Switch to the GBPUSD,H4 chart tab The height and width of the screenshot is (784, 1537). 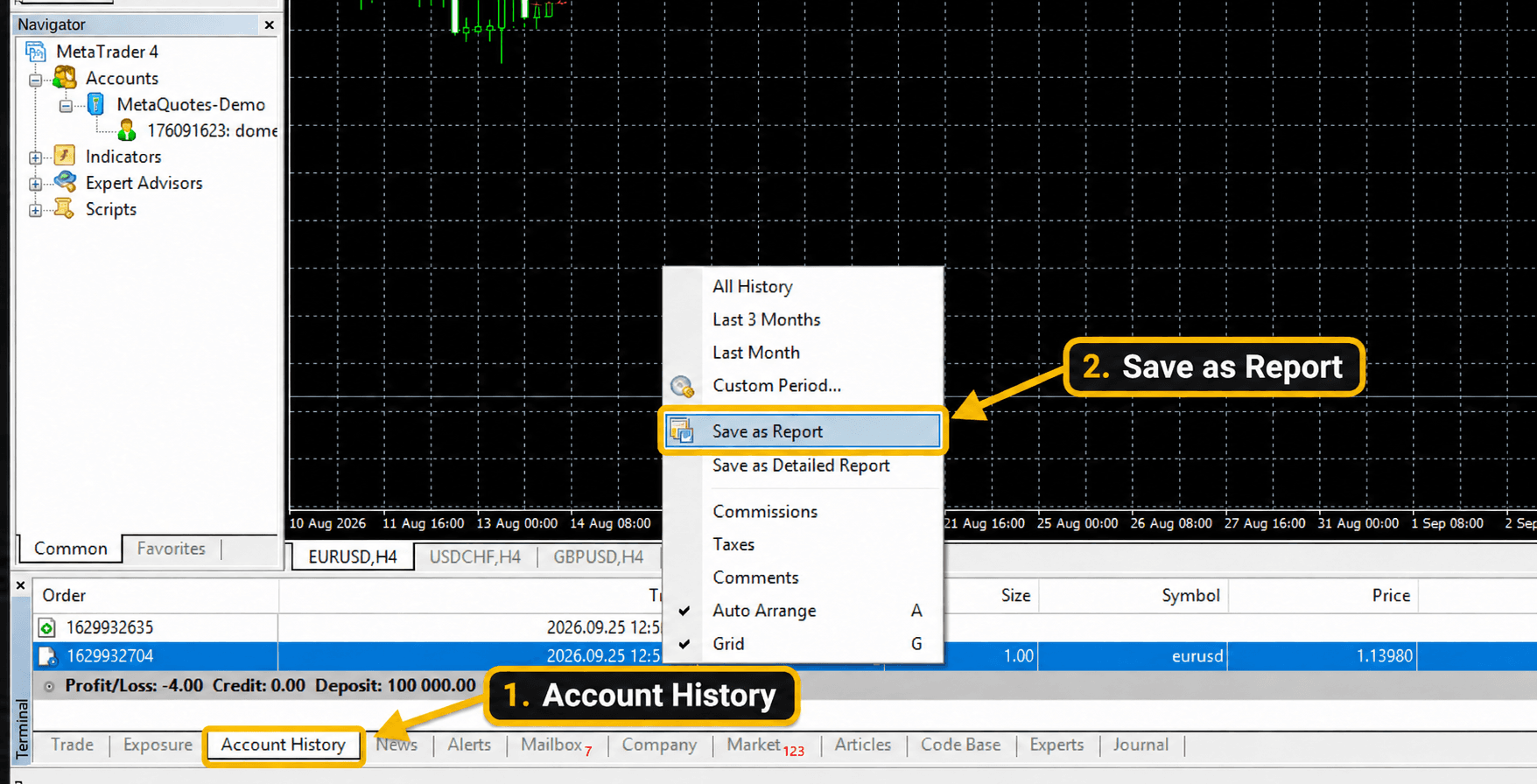[599, 556]
